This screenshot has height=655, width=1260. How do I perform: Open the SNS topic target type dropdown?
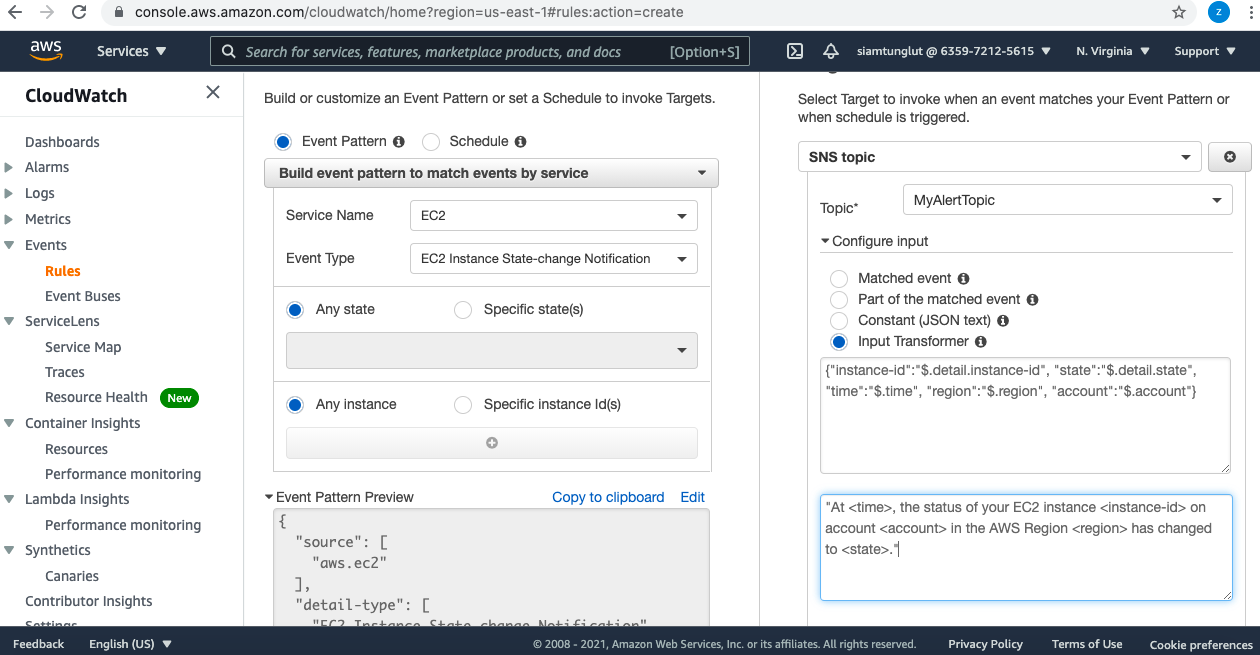coord(999,157)
